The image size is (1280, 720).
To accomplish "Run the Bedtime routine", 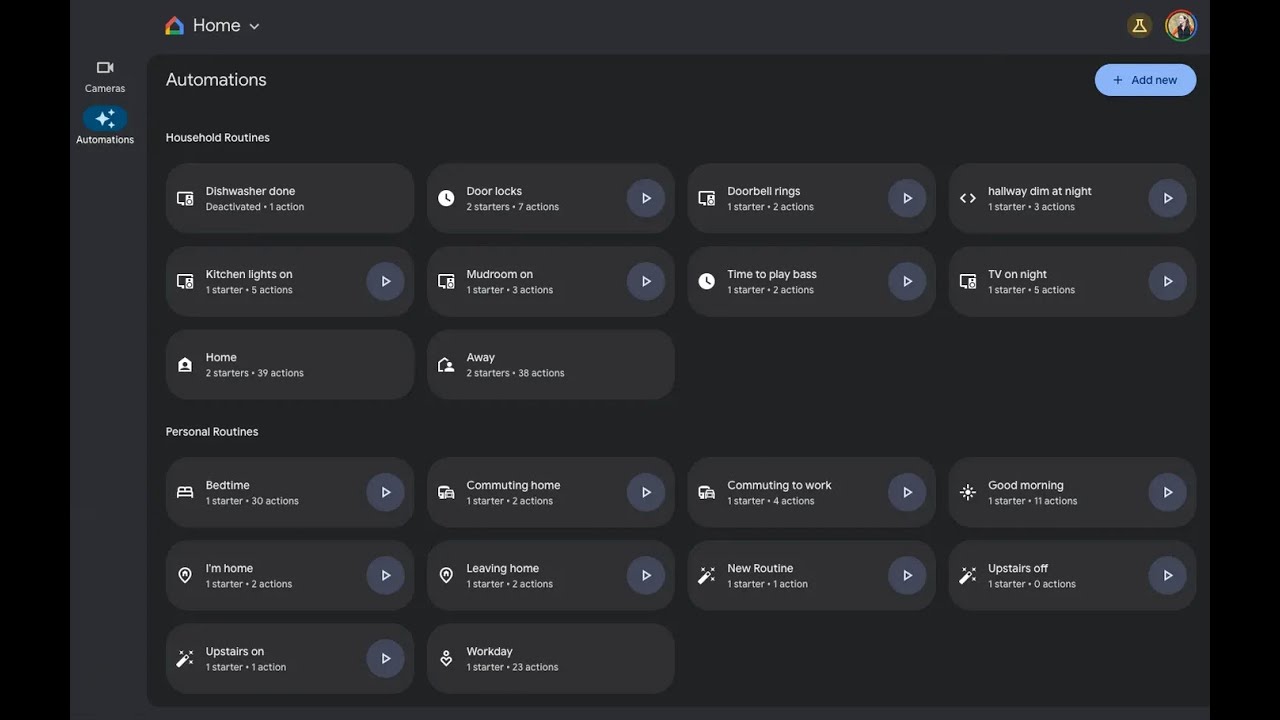I will 385,492.
